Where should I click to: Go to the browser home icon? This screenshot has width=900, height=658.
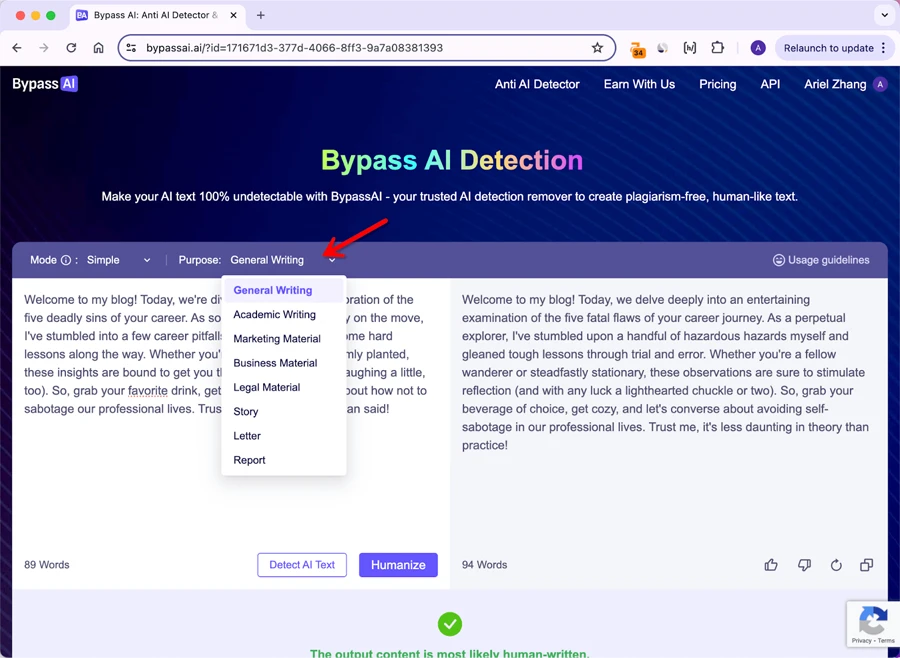[99, 48]
